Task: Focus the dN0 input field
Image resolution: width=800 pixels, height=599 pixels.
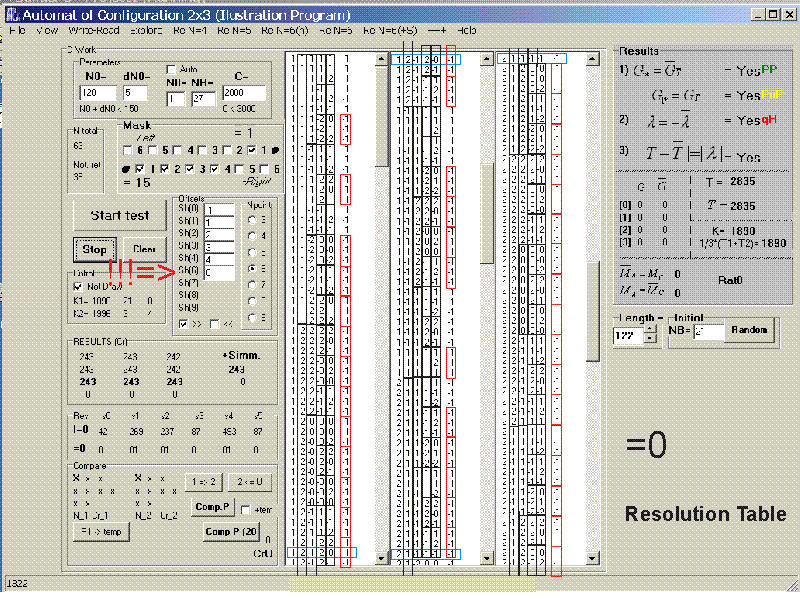Action: (x=136, y=93)
